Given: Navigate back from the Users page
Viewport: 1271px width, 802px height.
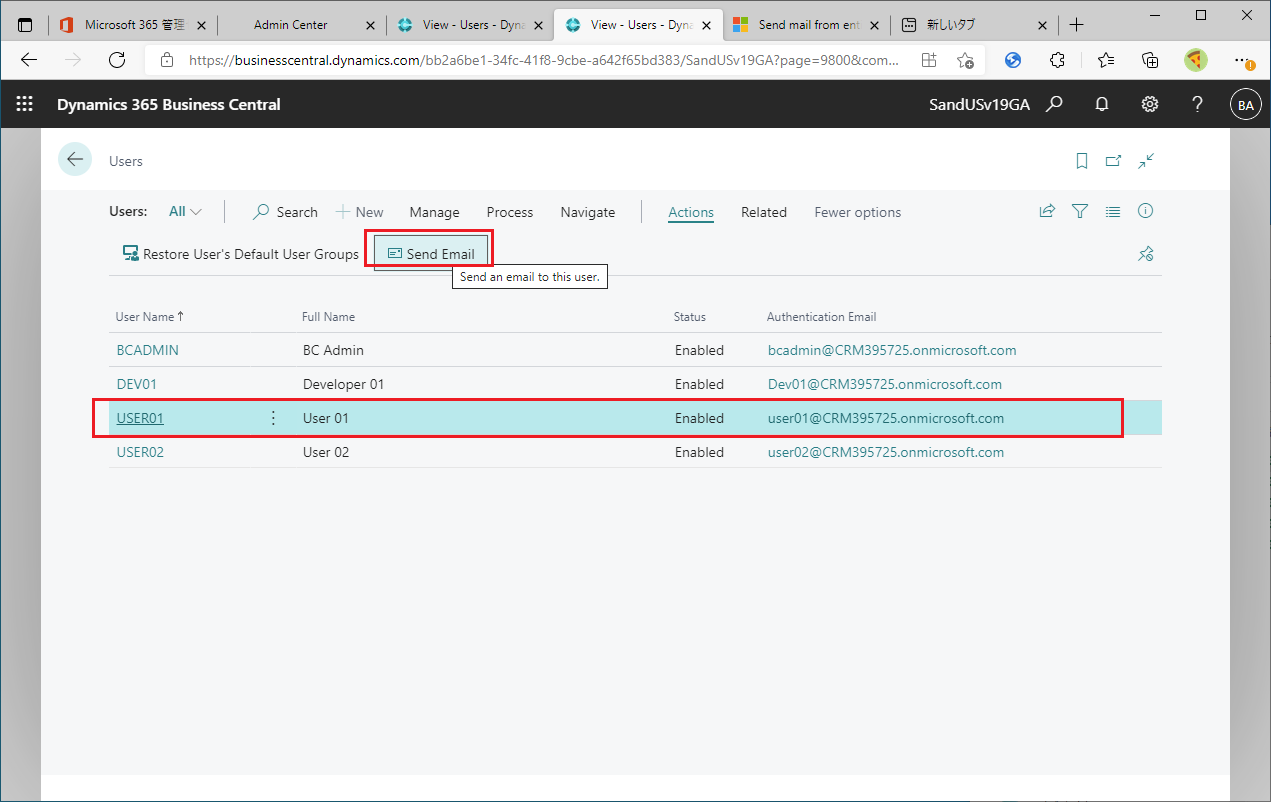Looking at the screenshot, I should (75, 159).
